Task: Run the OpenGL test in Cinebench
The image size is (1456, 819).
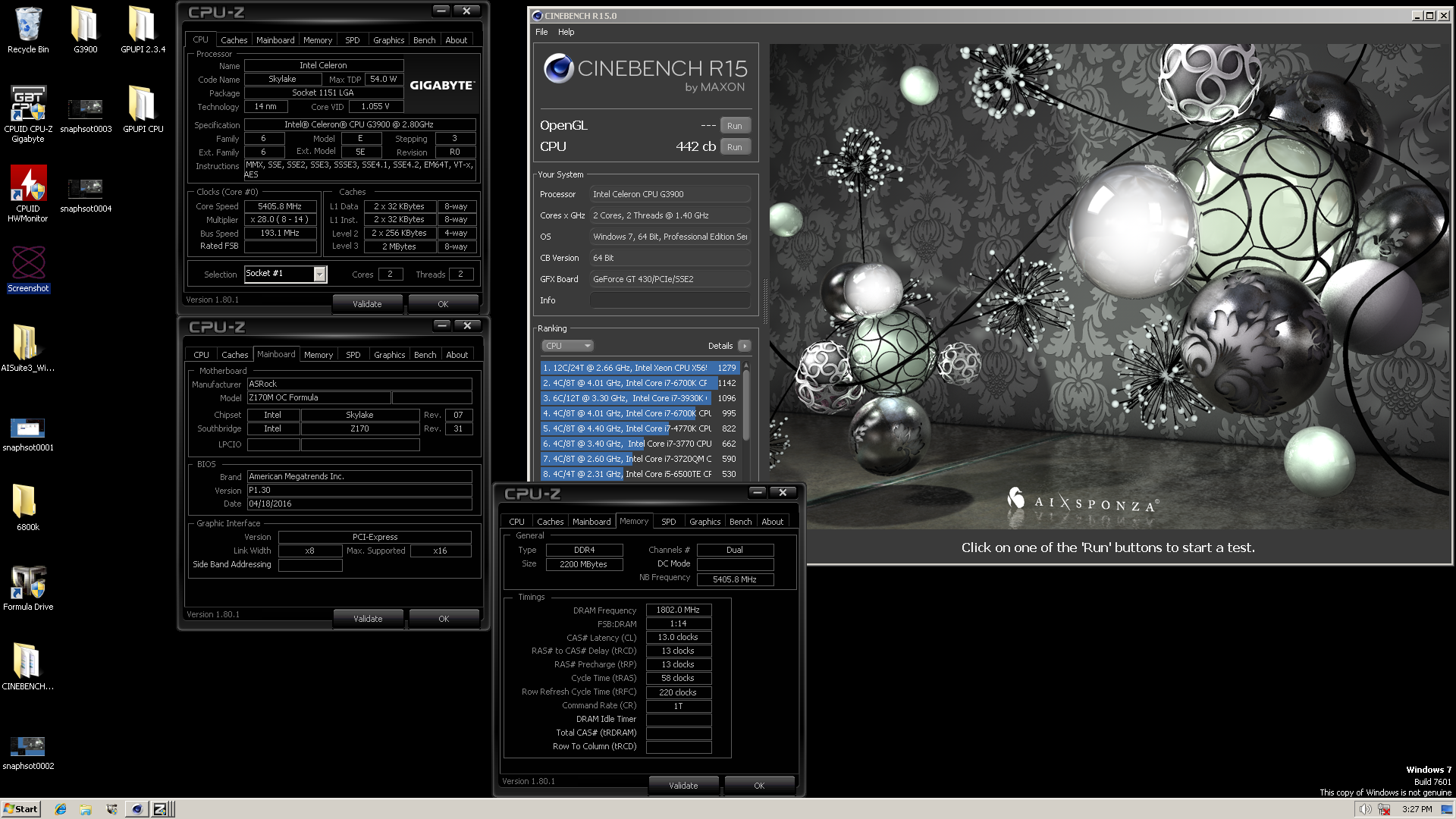Action: 735,126
